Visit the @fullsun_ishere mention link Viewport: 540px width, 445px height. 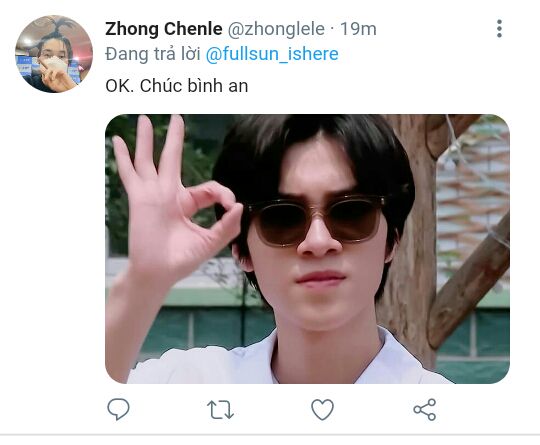[x=272, y=54]
